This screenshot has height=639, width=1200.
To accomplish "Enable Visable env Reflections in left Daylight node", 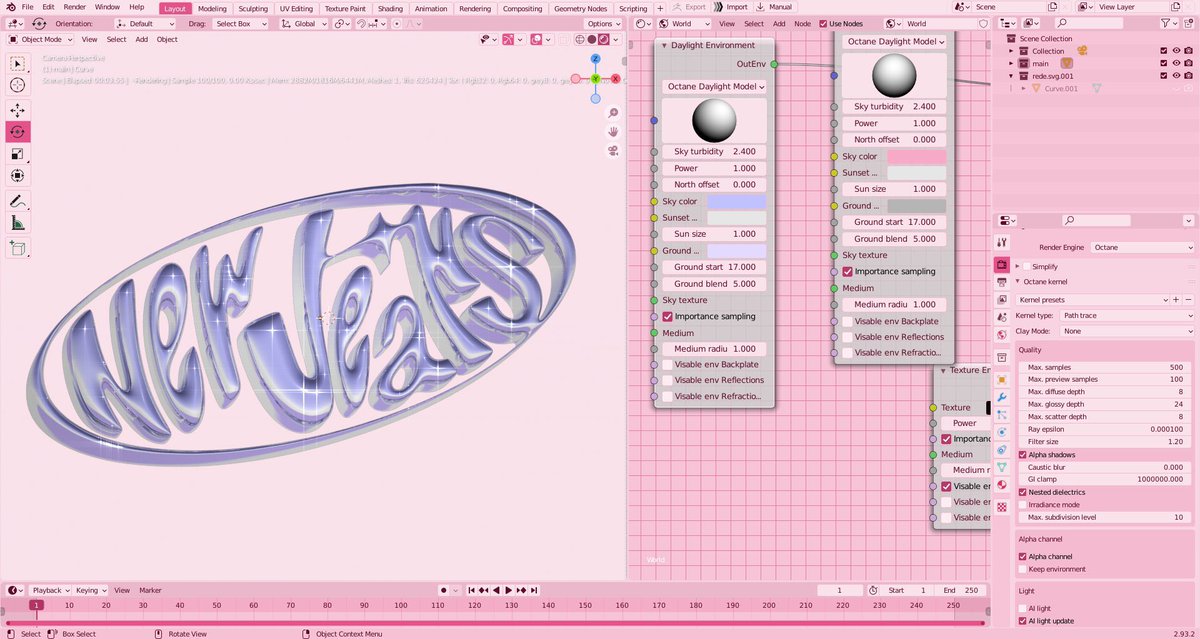I will click(667, 380).
